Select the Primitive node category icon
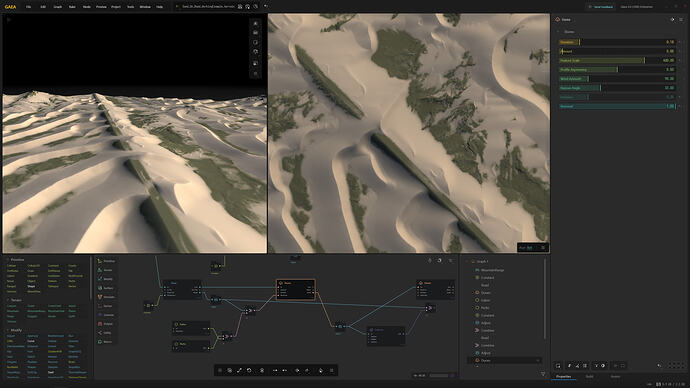This screenshot has height=388, width=690. [x=100, y=261]
